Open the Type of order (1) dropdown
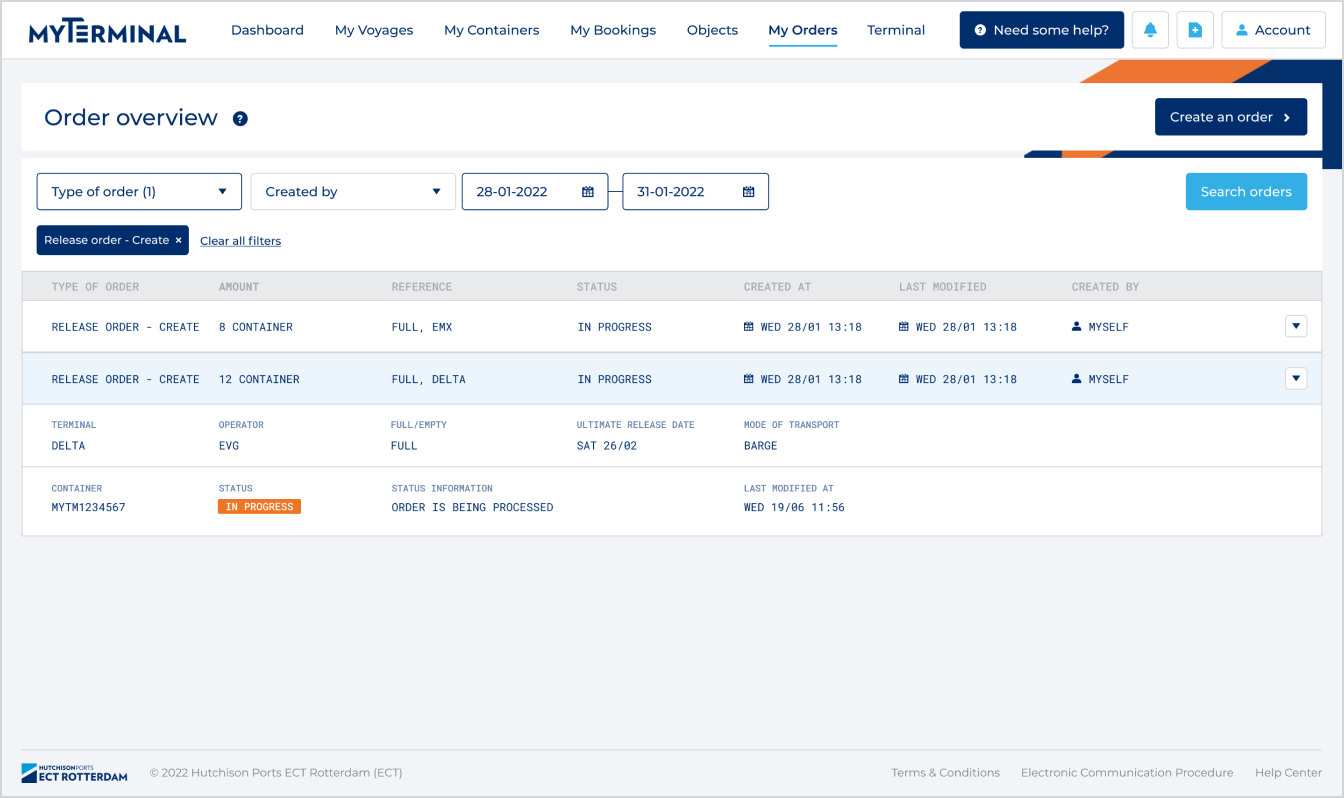The image size is (1344, 798). point(139,192)
